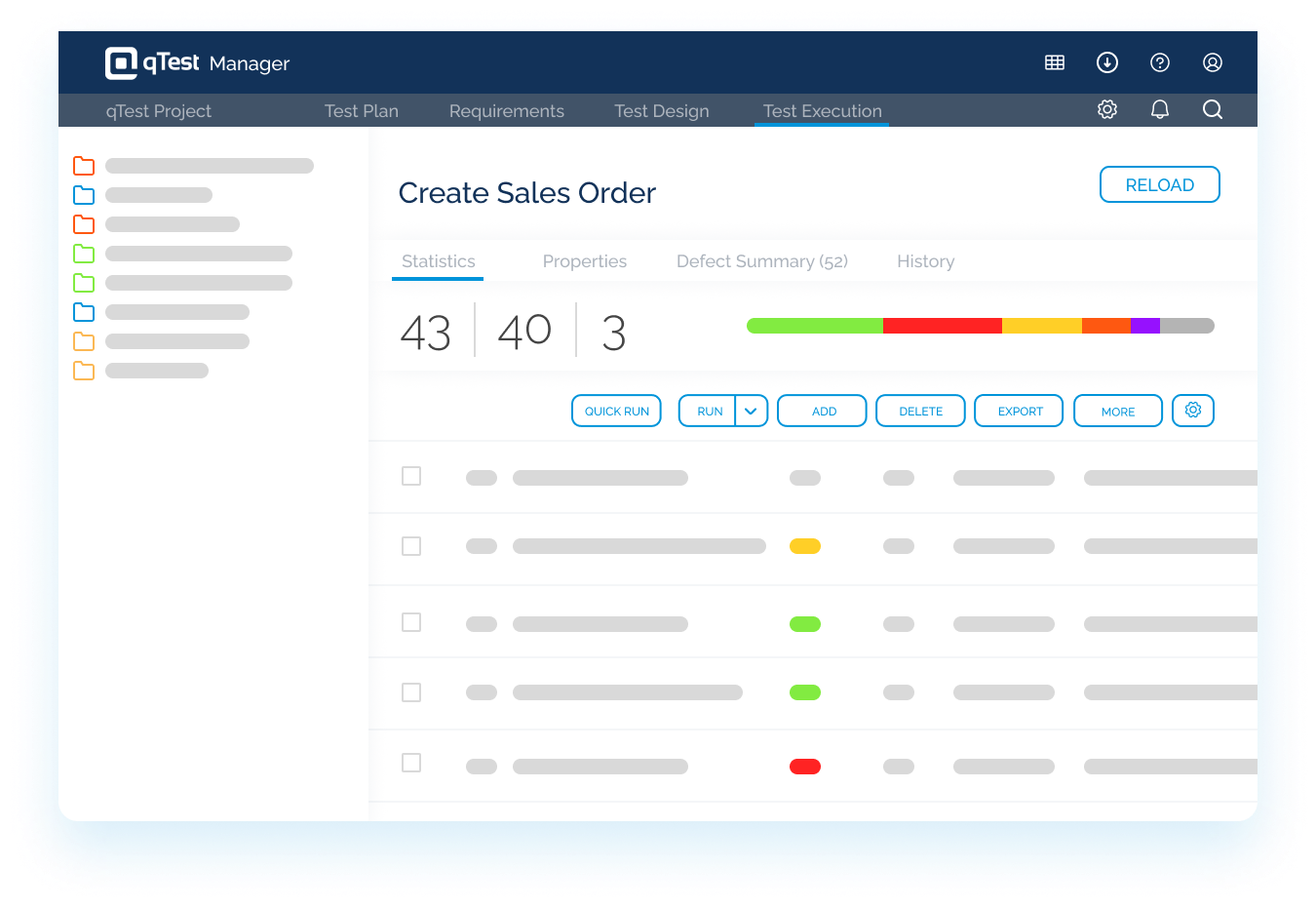This screenshot has height=907, width=1316.
Task: Open the apps grid icon in top bar
Action: point(1054,62)
